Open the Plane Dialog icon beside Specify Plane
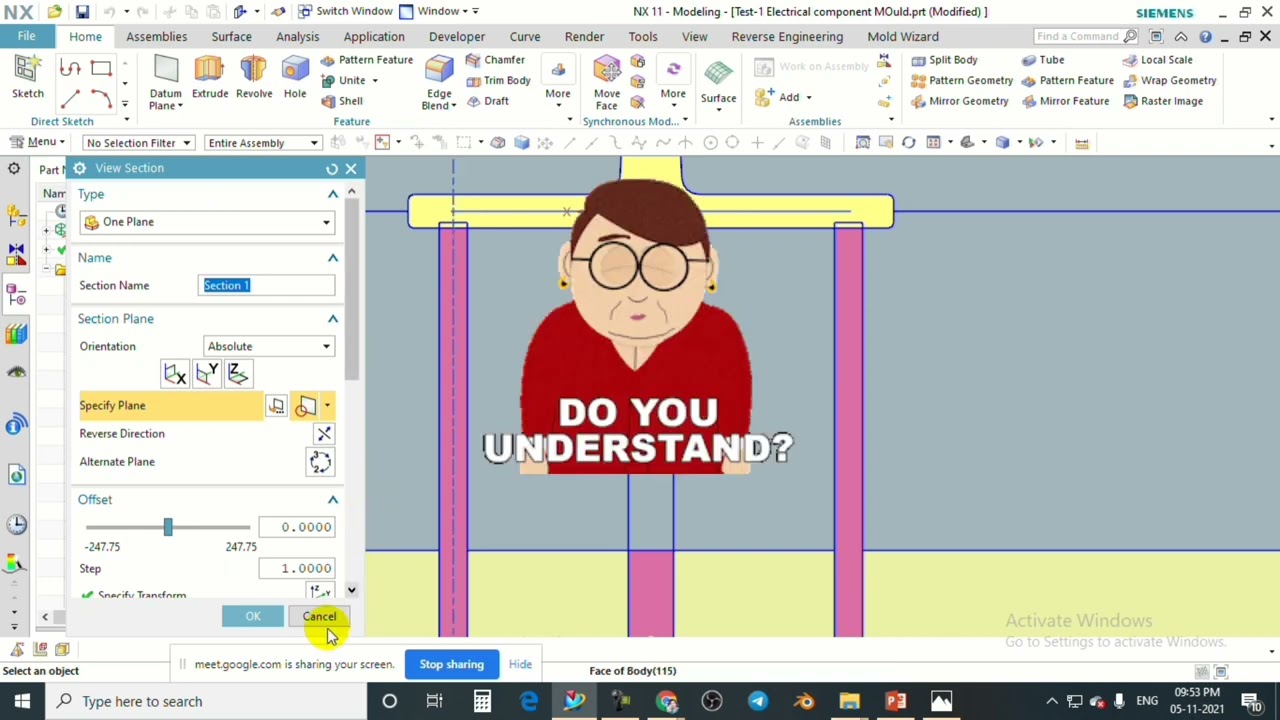Image resolution: width=1280 pixels, height=720 pixels. click(x=276, y=406)
